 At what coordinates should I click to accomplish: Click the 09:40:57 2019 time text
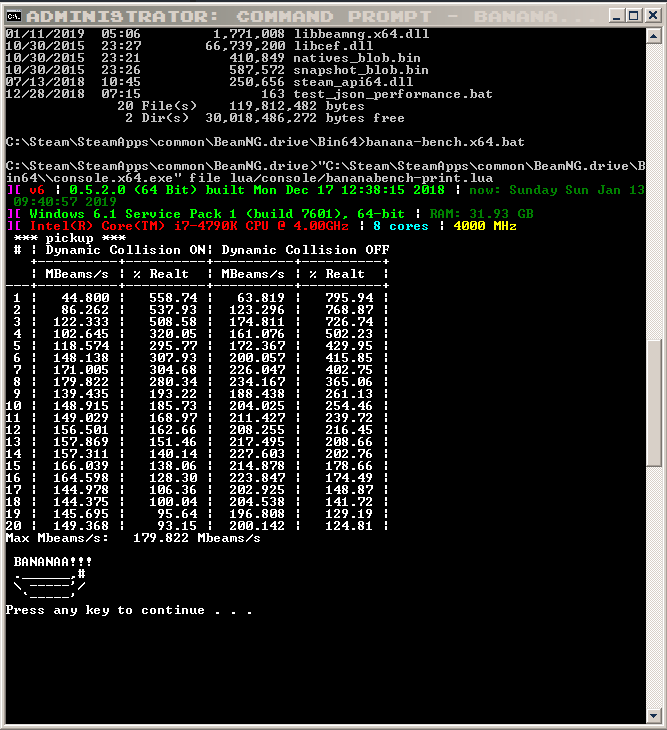pos(65,202)
